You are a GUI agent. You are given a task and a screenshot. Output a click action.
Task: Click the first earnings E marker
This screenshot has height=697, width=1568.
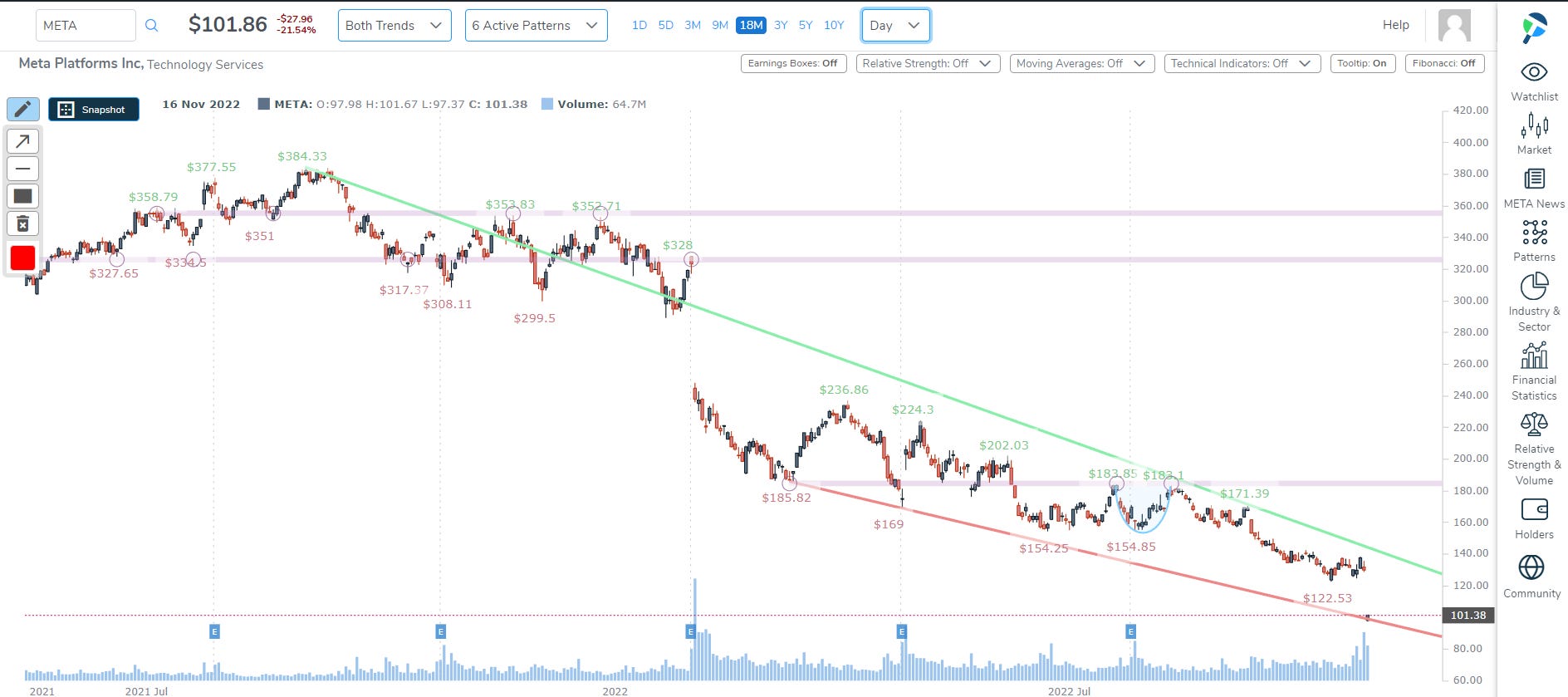pyautogui.click(x=214, y=632)
